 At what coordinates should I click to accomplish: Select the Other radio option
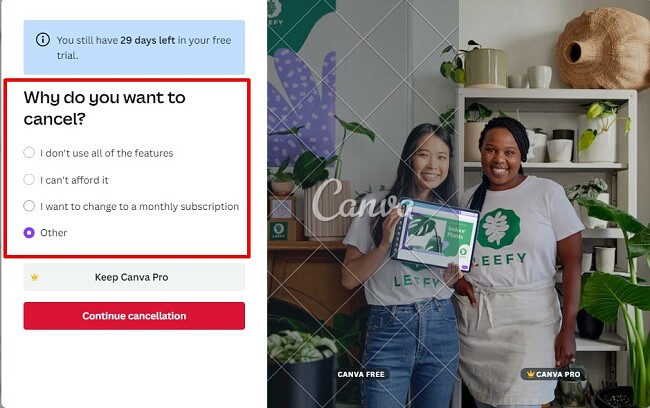[29, 233]
